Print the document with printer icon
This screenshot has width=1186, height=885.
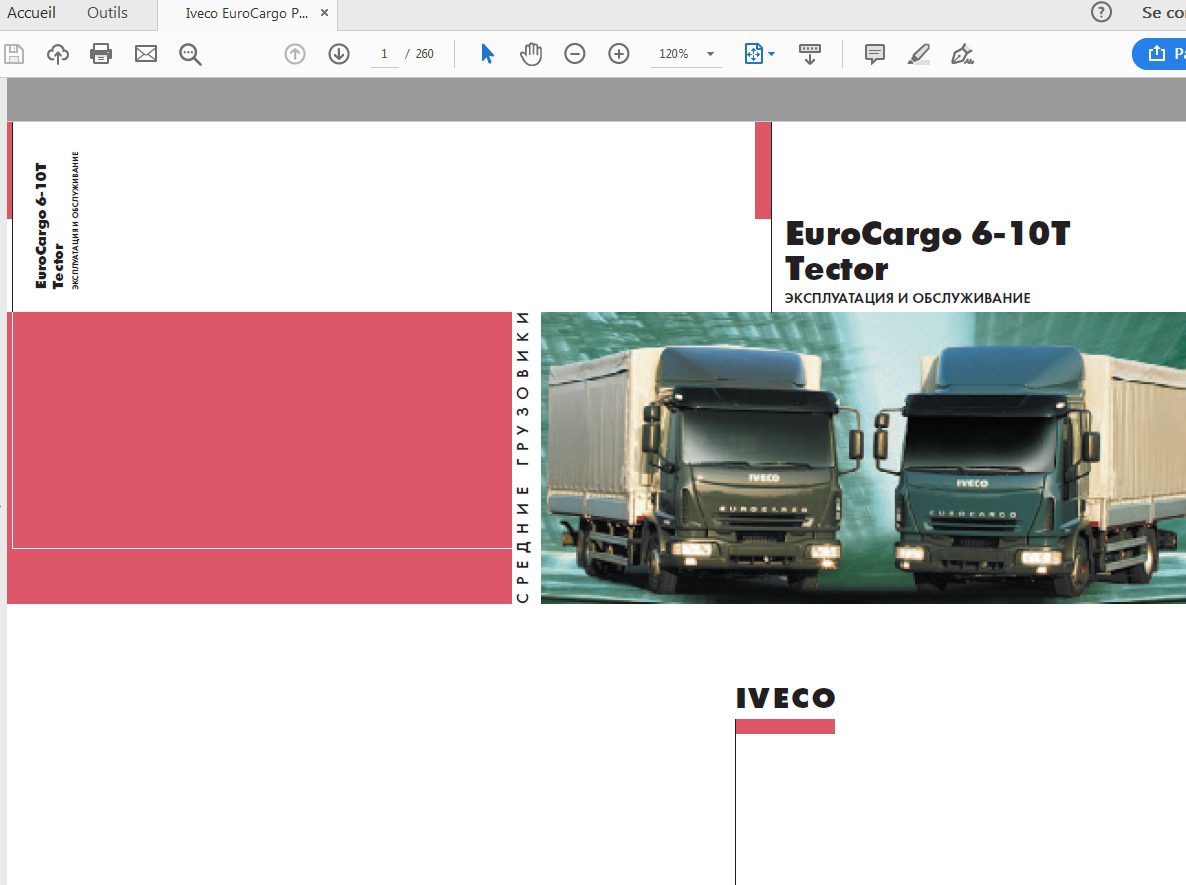[101, 54]
